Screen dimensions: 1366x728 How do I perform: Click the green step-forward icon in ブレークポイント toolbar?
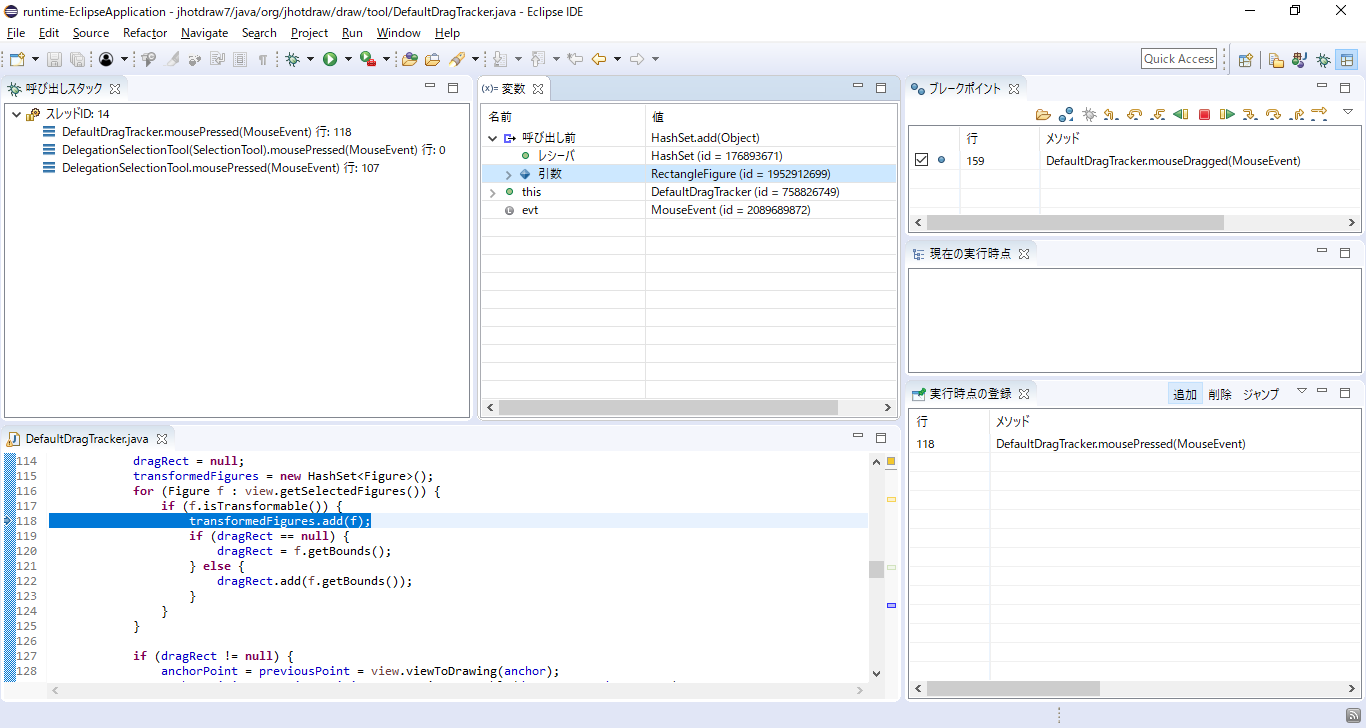(x=1227, y=114)
